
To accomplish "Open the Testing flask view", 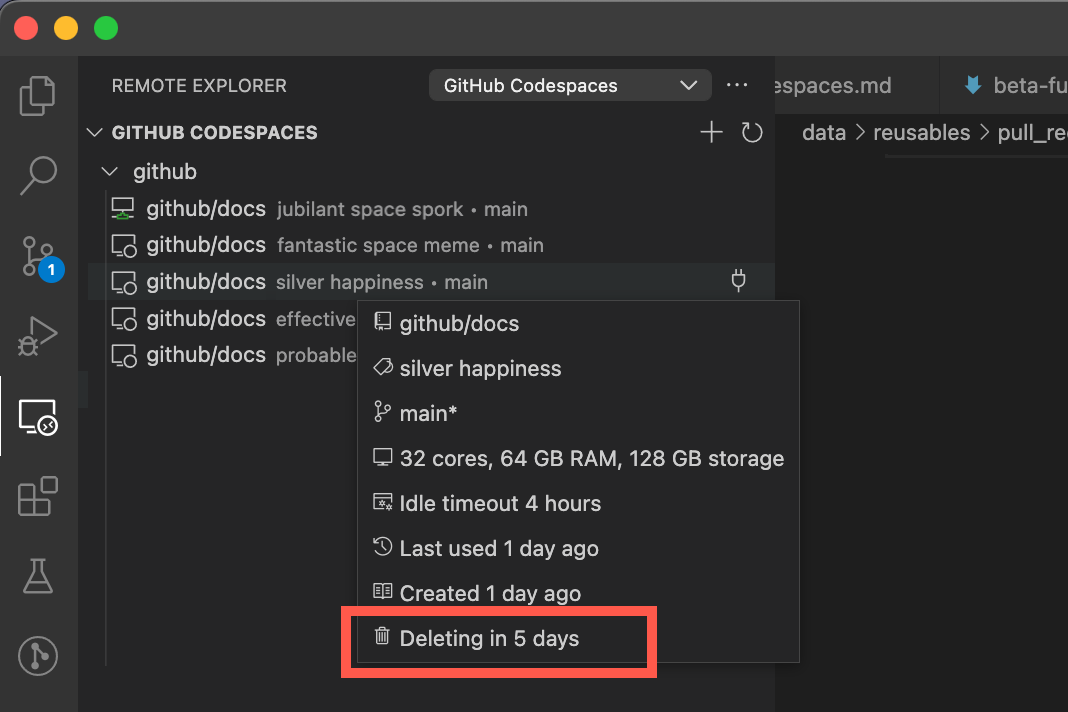I will tap(37, 576).
